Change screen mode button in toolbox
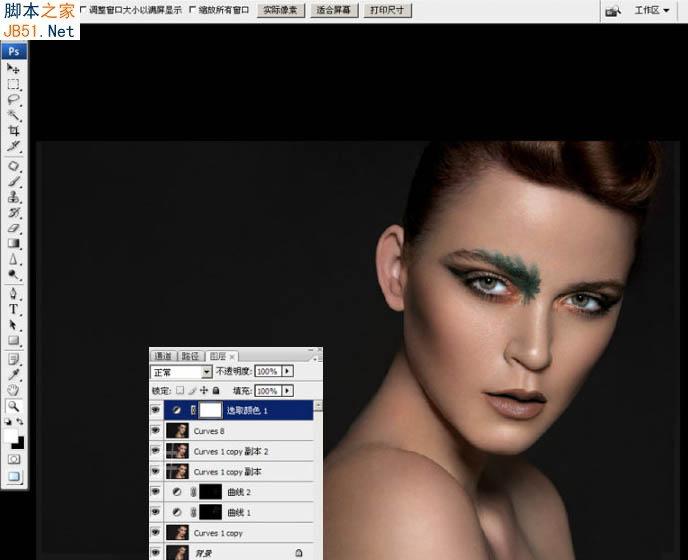 pyautogui.click(x=14, y=477)
